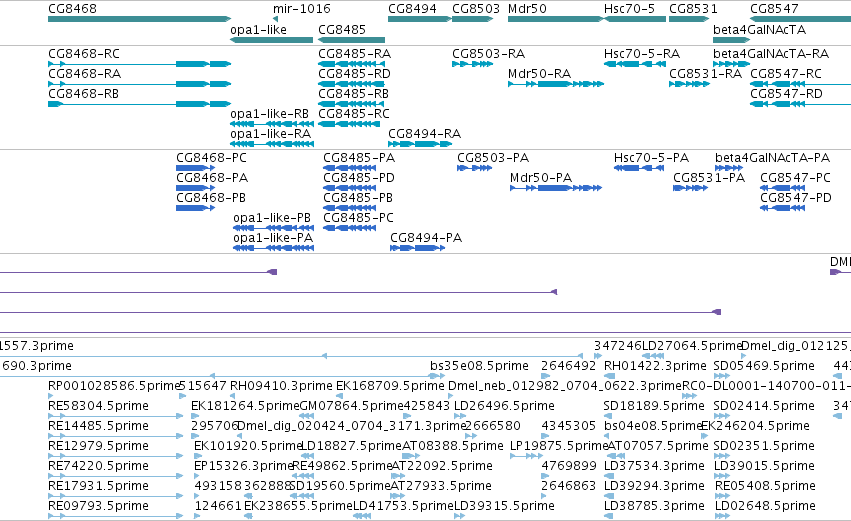The image size is (851, 521).
Task: Select the beta4GalNAcTA-RA transcript
Action: pyautogui.click(x=732, y=64)
